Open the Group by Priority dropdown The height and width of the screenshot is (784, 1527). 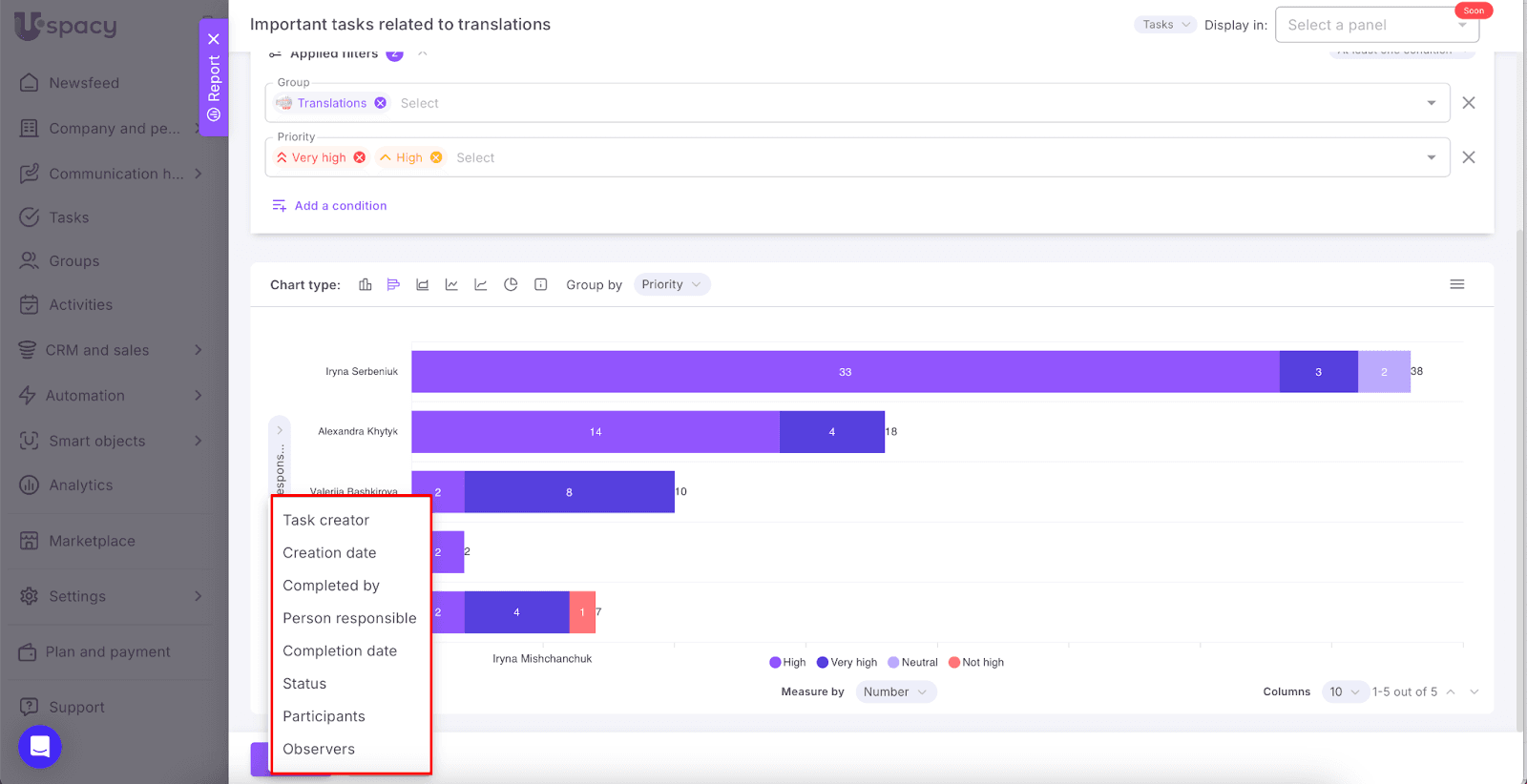[x=671, y=284]
